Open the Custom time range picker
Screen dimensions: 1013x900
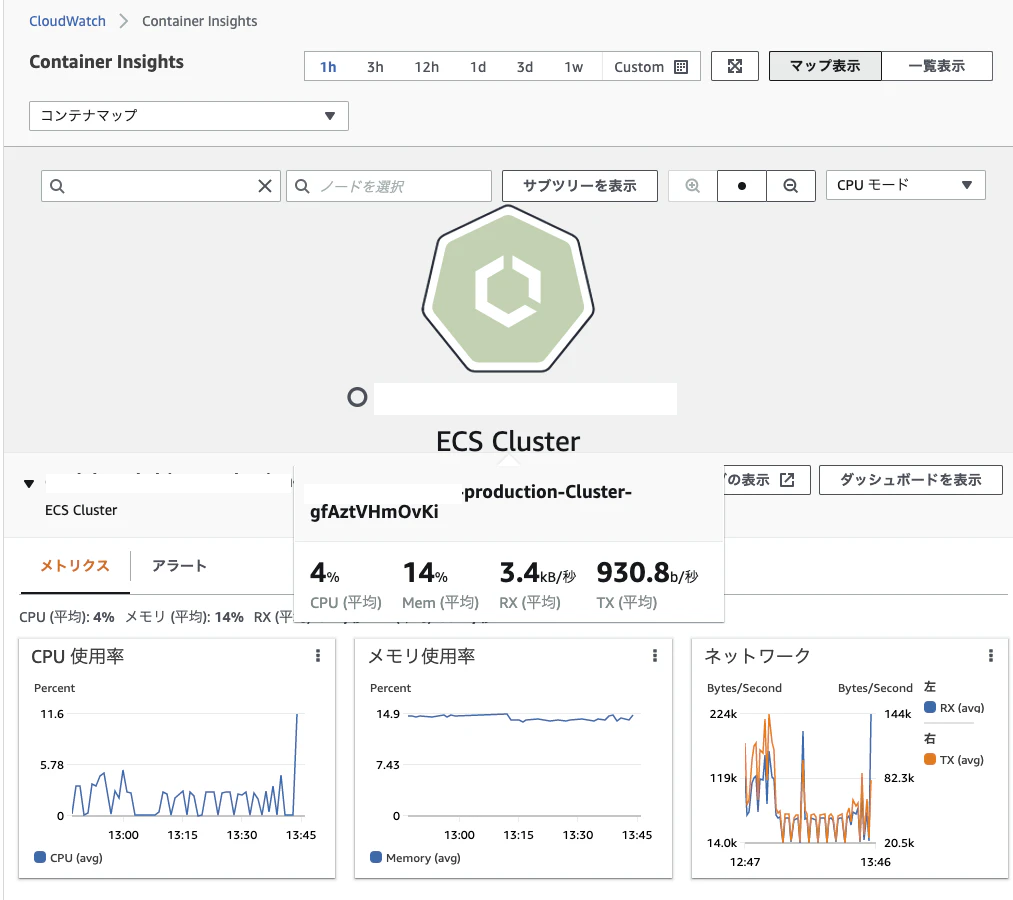651,67
